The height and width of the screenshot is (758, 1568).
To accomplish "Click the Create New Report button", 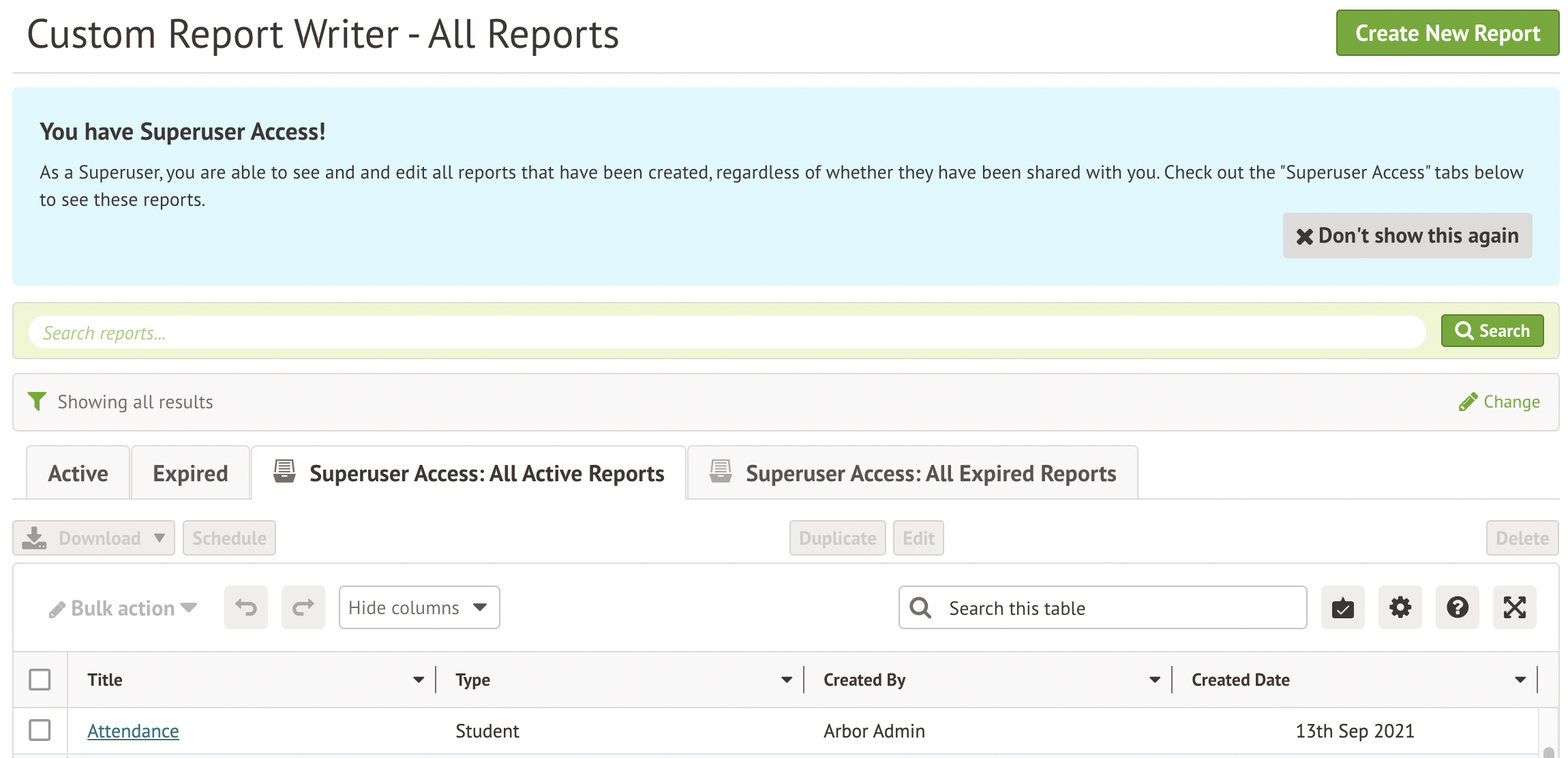I will pyautogui.click(x=1447, y=33).
